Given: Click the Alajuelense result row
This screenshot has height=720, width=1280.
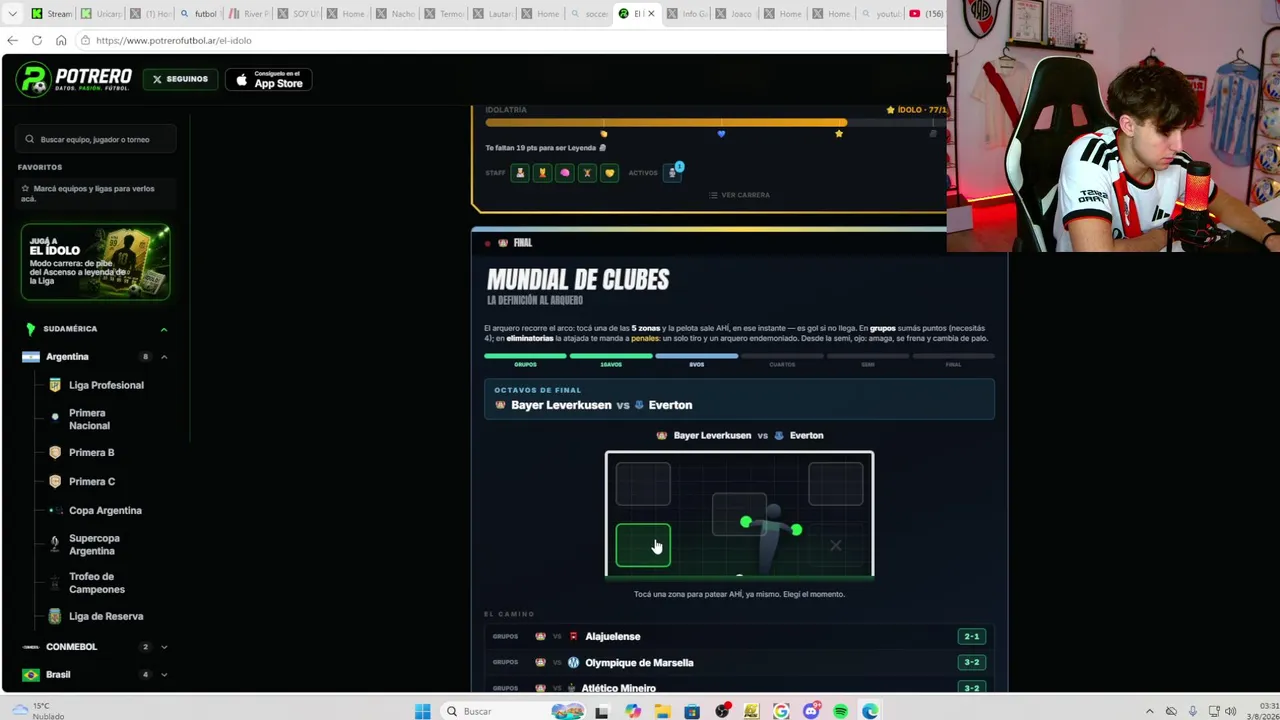Looking at the screenshot, I should (739, 636).
